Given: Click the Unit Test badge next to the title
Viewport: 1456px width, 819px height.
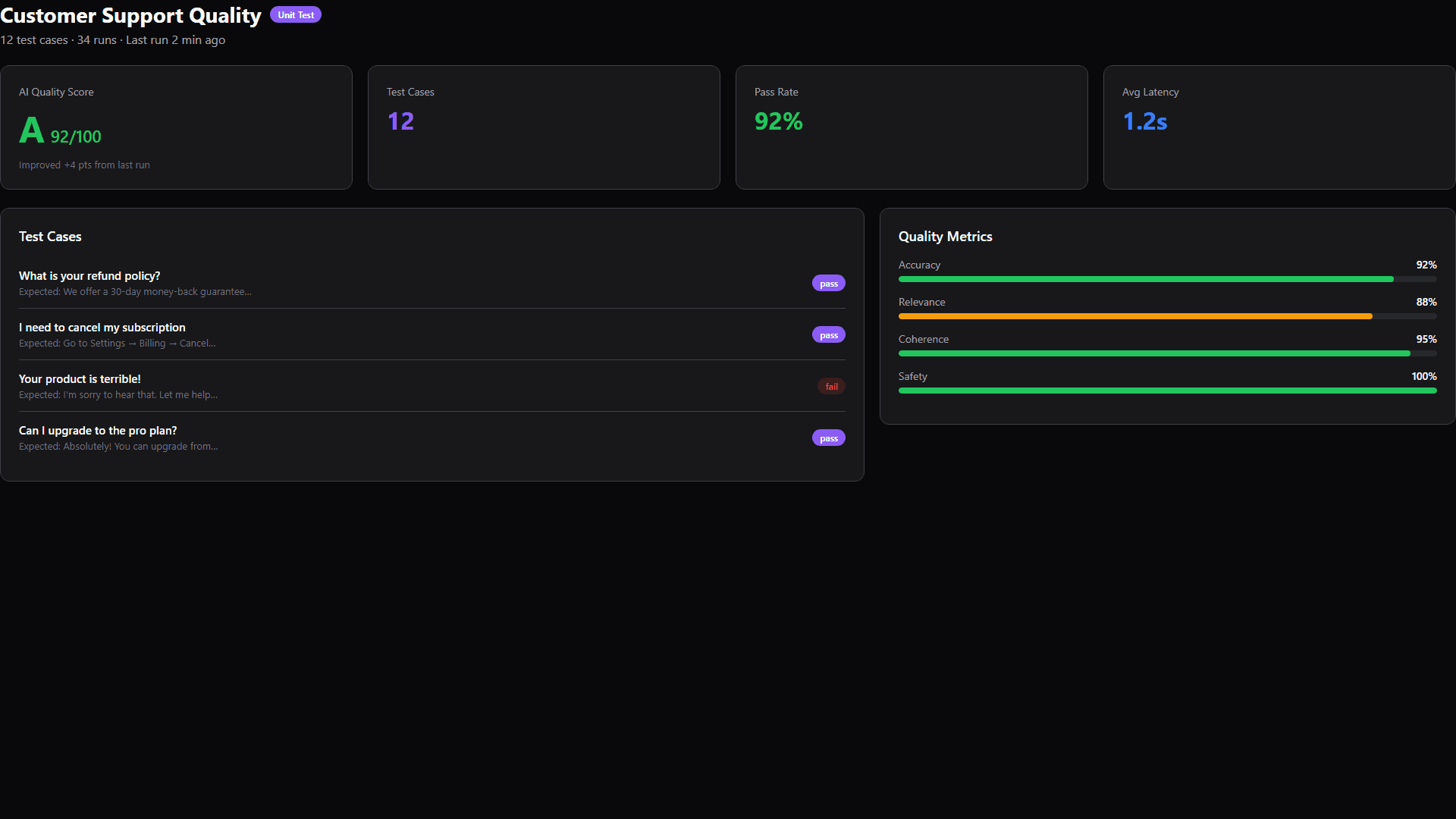Looking at the screenshot, I should [295, 14].
